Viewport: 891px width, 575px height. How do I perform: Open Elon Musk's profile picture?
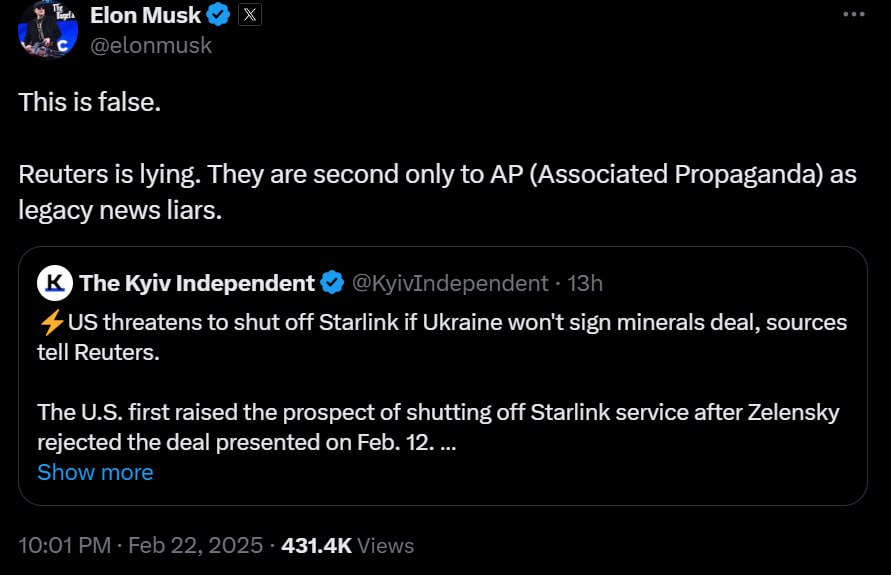coord(47,29)
